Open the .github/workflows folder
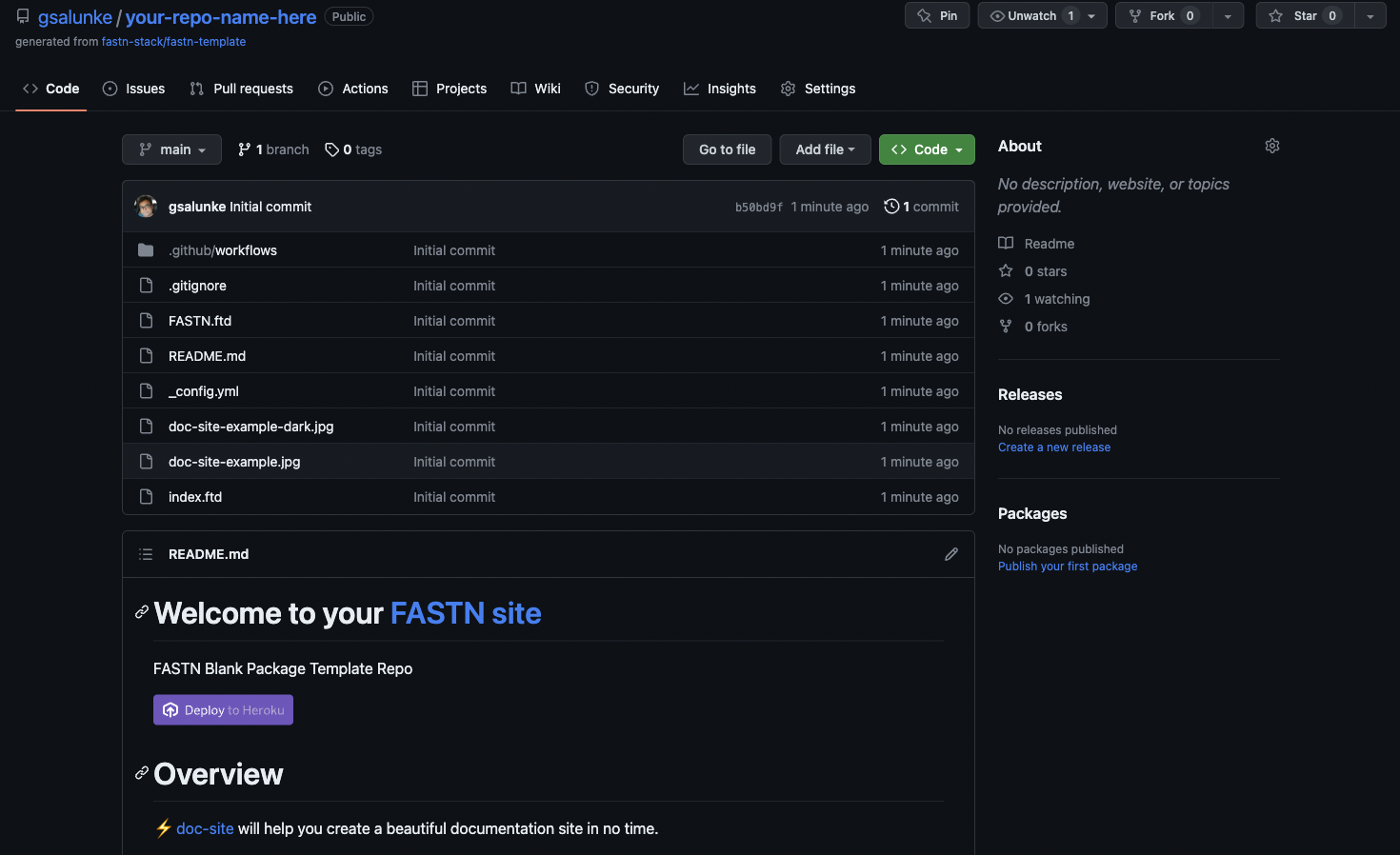The height and width of the screenshot is (855, 1400). tap(223, 250)
